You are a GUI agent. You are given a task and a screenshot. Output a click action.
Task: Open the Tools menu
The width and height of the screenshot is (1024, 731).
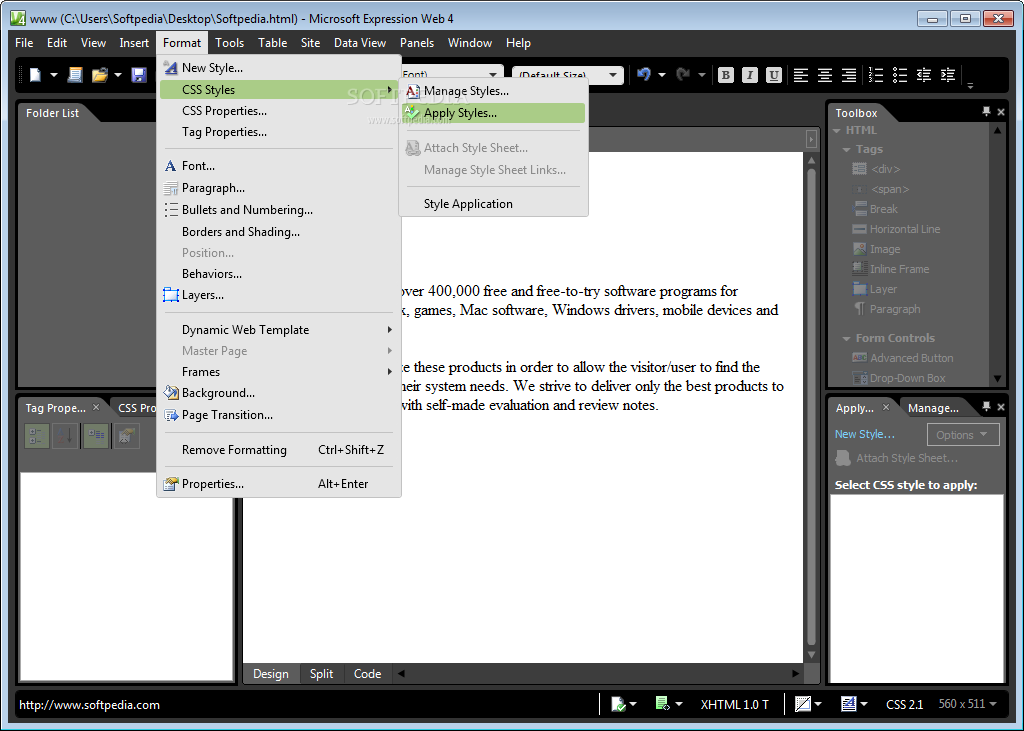coord(229,43)
